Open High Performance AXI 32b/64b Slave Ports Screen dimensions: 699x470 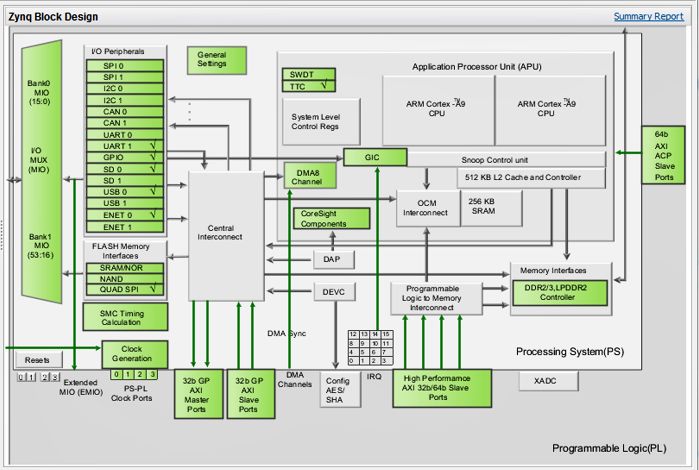coord(442,388)
